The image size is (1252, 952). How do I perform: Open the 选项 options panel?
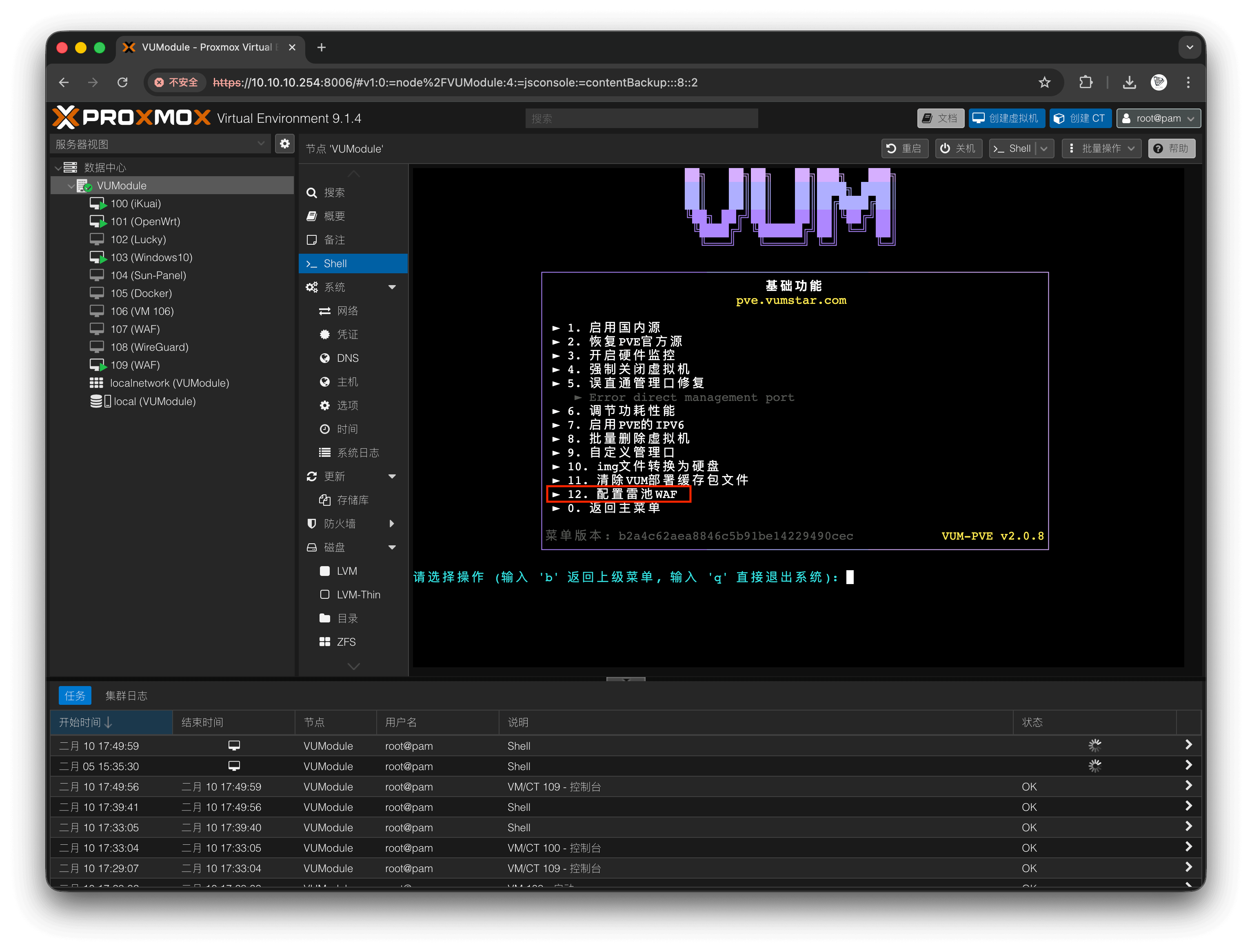(x=347, y=405)
